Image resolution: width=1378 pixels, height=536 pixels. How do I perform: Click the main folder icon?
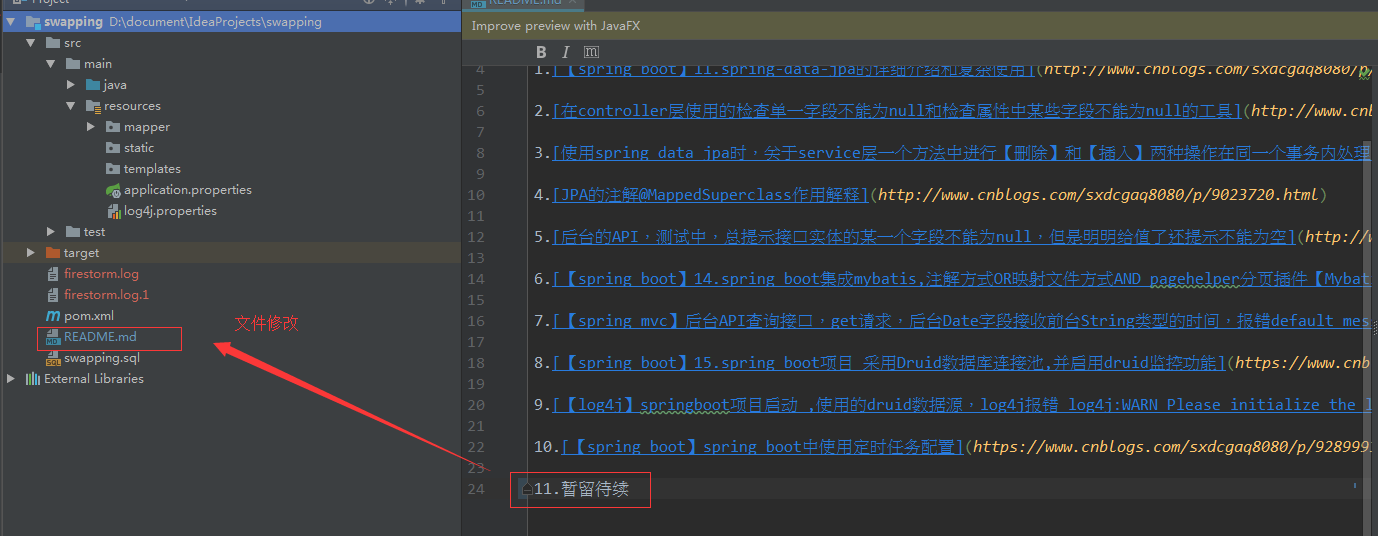[73, 64]
